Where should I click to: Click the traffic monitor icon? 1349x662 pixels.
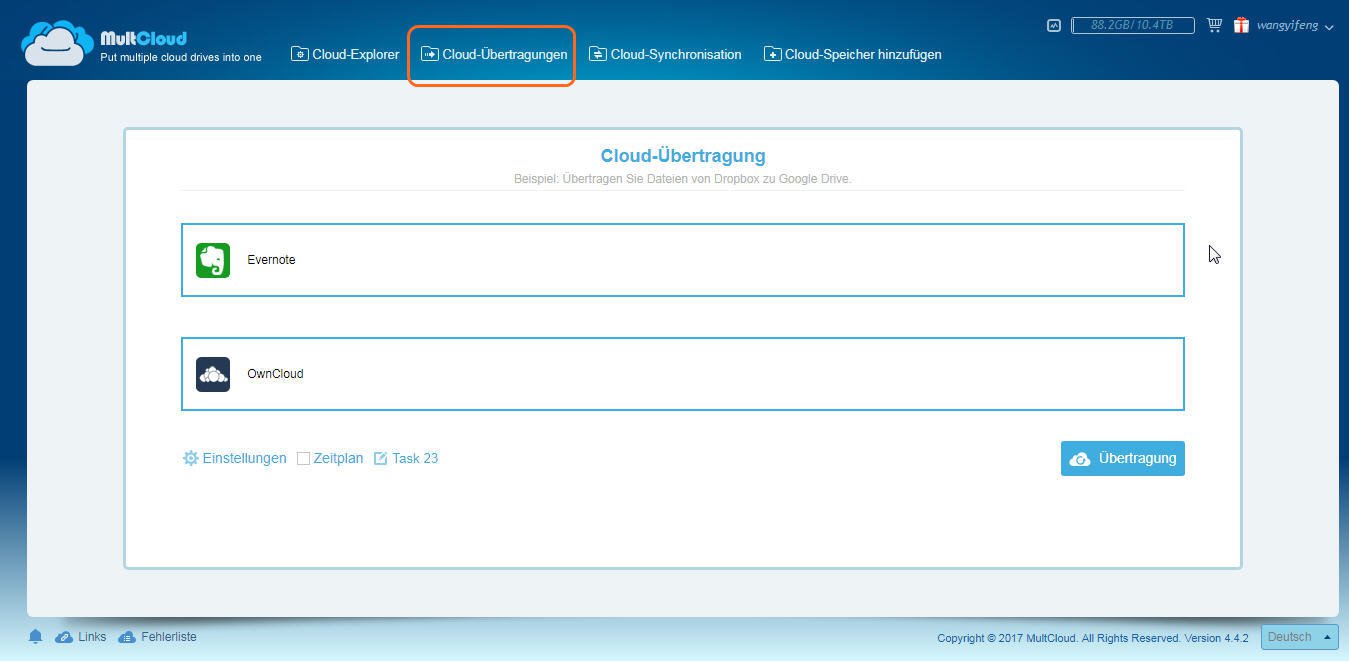(x=1054, y=26)
